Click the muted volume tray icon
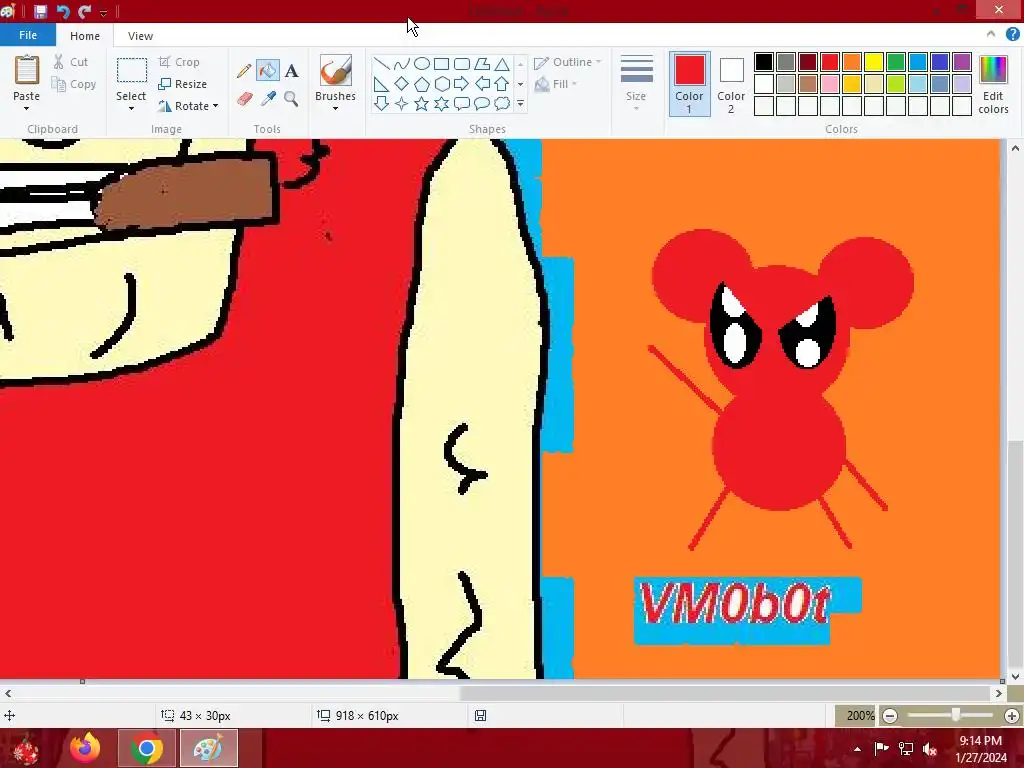Viewport: 1024px width, 768px height. click(x=930, y=749)
